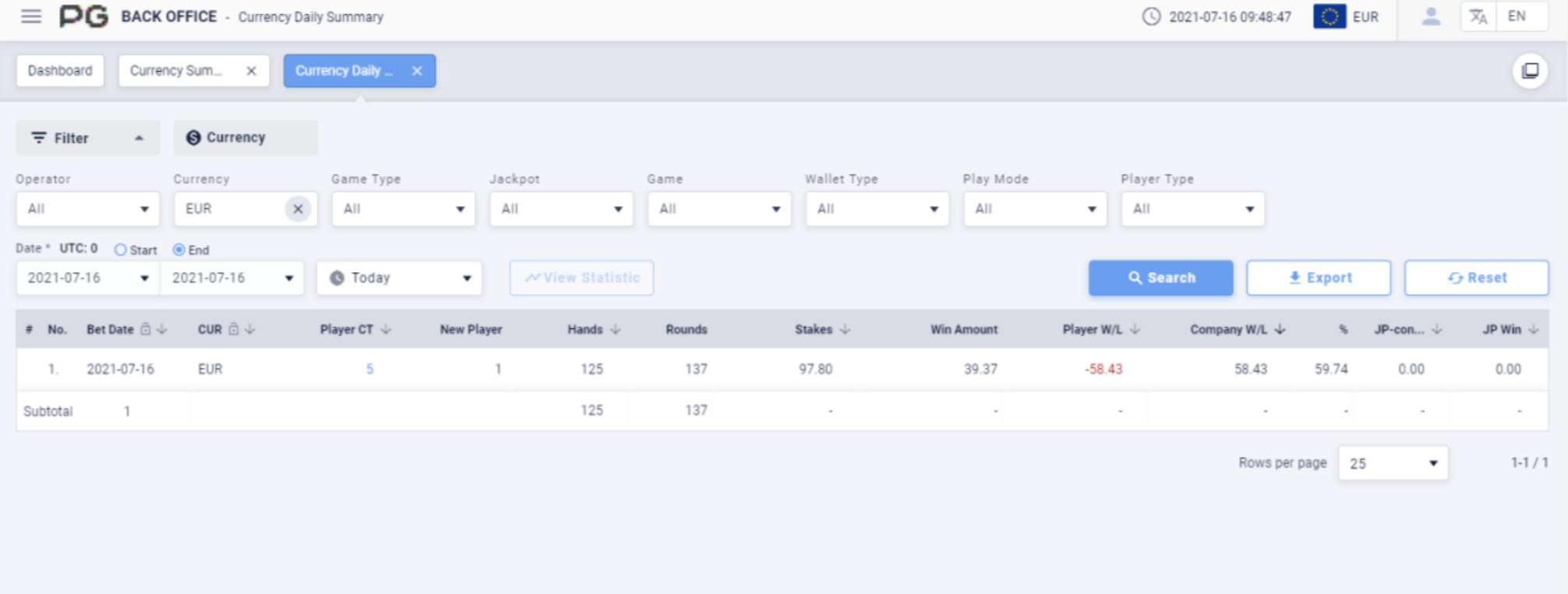This screenshot has height=594, width=1568.
Task: Click the EUR flag currency icon
Action: click(1330, 16)
